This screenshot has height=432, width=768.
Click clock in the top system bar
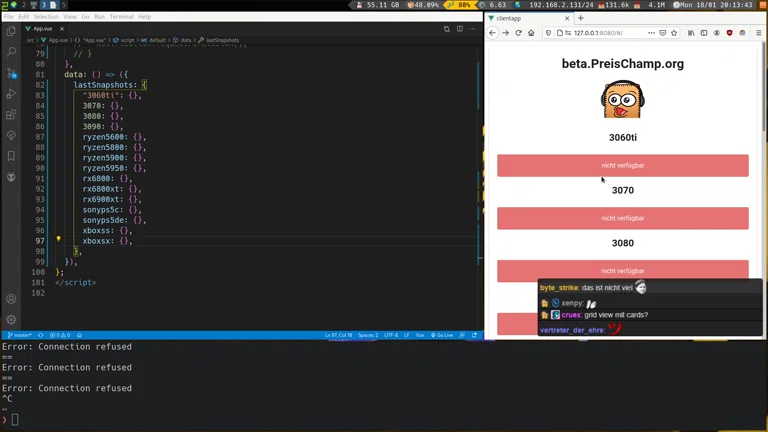(713, 5)
